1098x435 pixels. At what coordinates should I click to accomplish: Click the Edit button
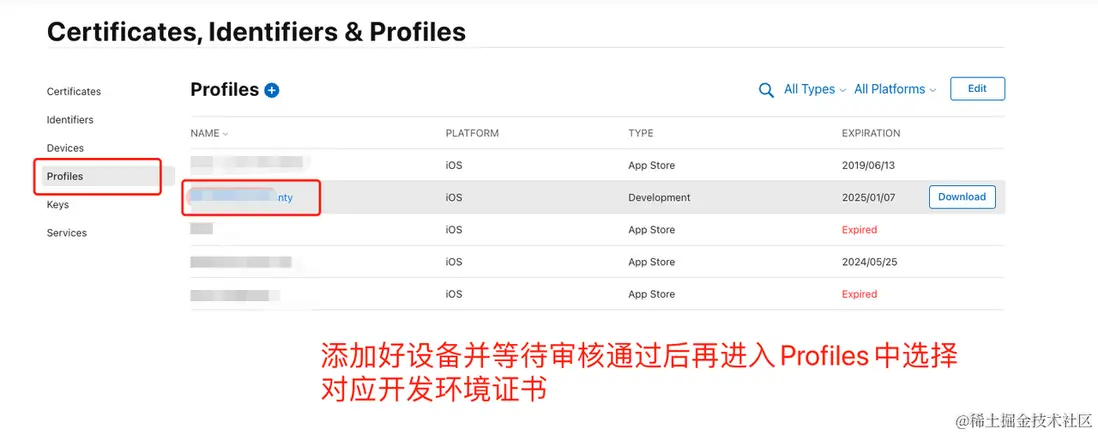(x=977, y=89)
